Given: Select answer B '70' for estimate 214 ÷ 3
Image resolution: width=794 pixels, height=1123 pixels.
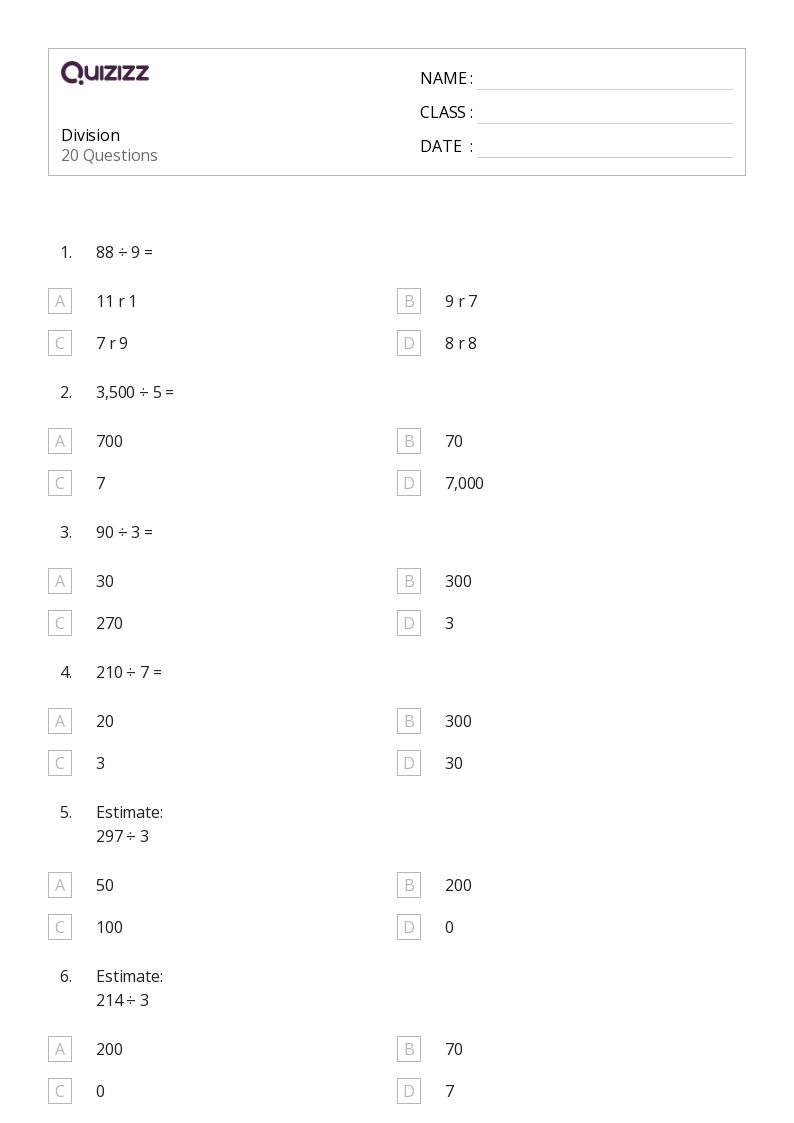Looking at the screenshot, I should click(x=409, y=1049).
